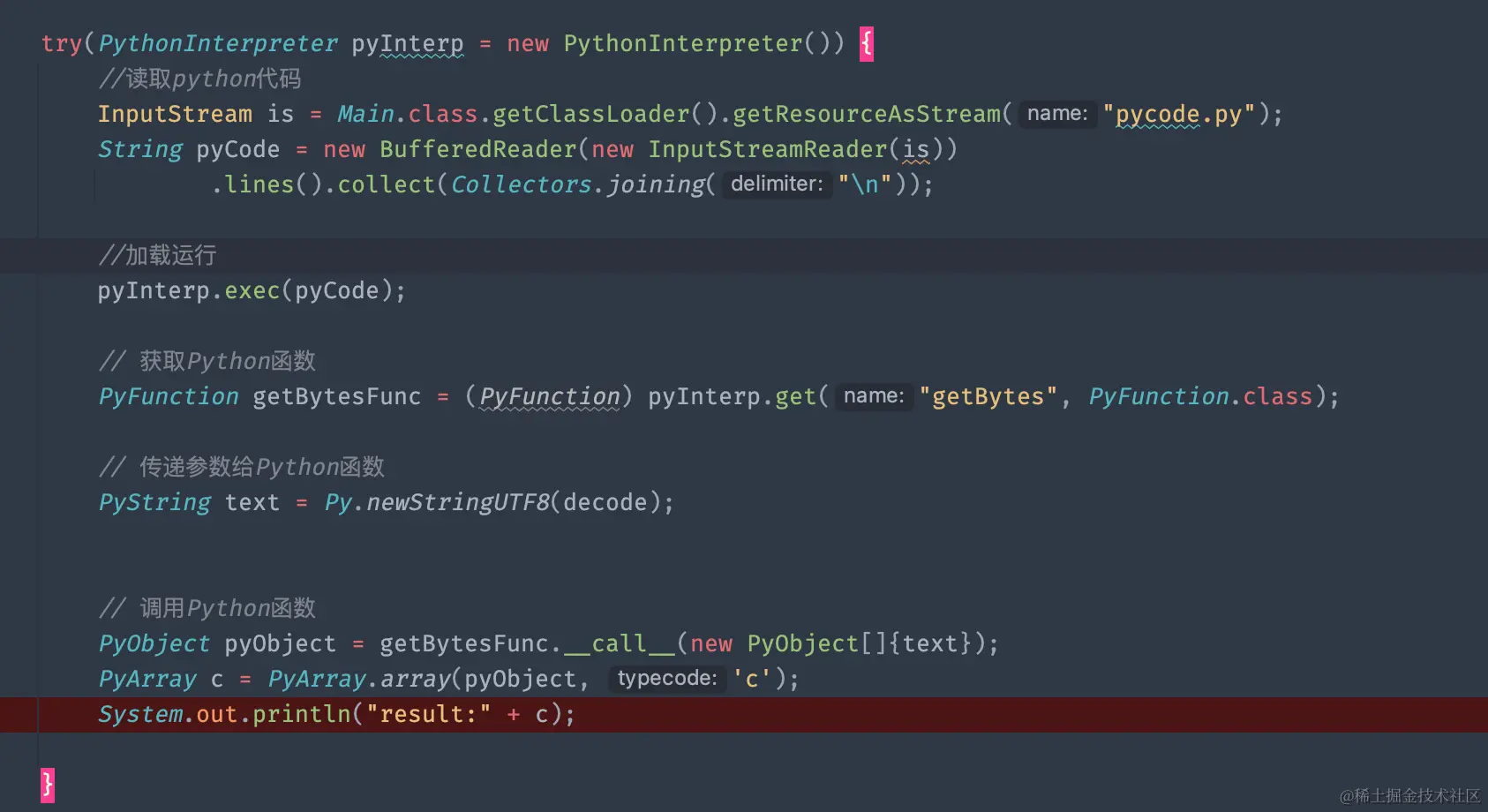Viewport: 1488px width, 812px height.
Task: Click "PyFunction.class" at the end of the line
Action: point(1200,396)
